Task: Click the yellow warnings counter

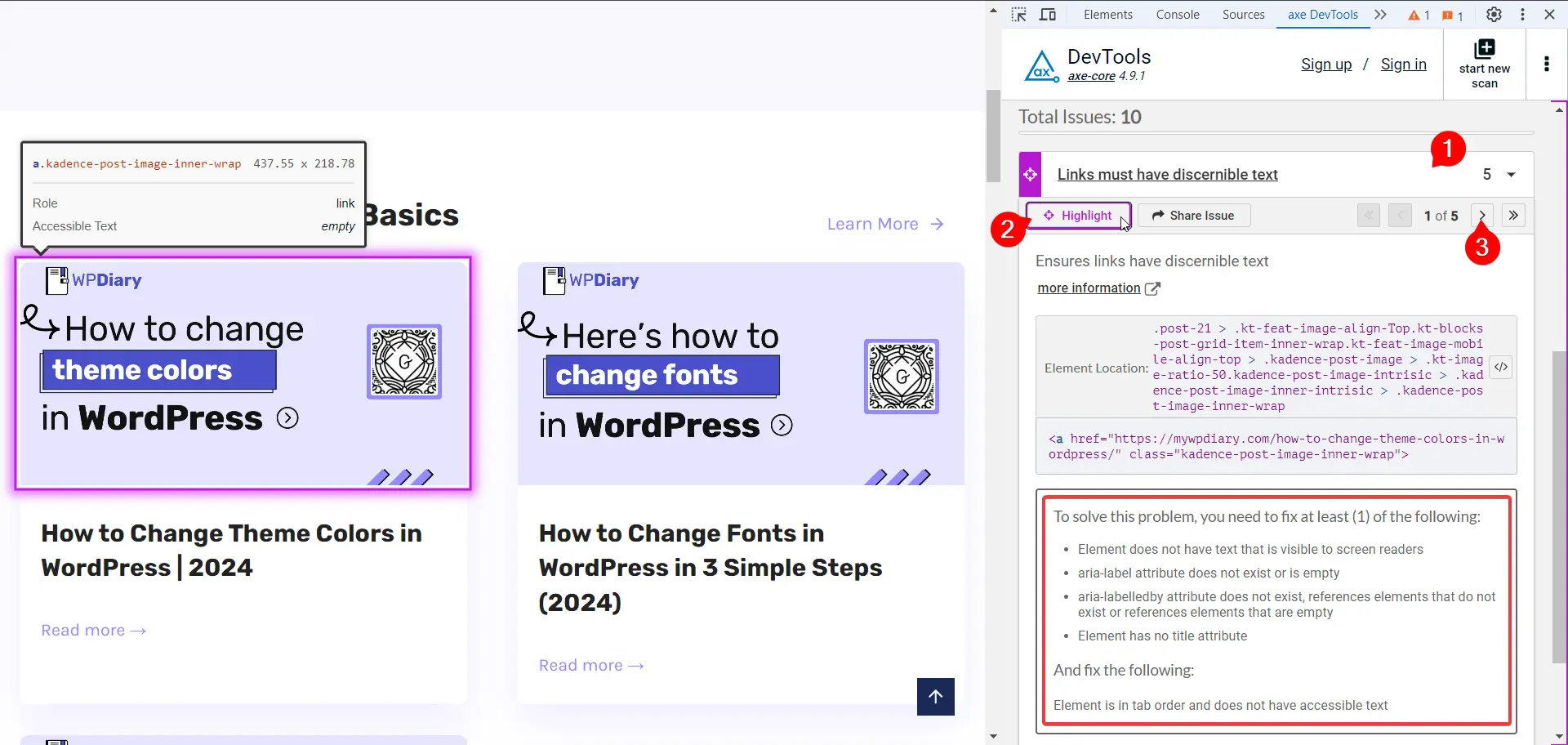Action: point(1419,16)
